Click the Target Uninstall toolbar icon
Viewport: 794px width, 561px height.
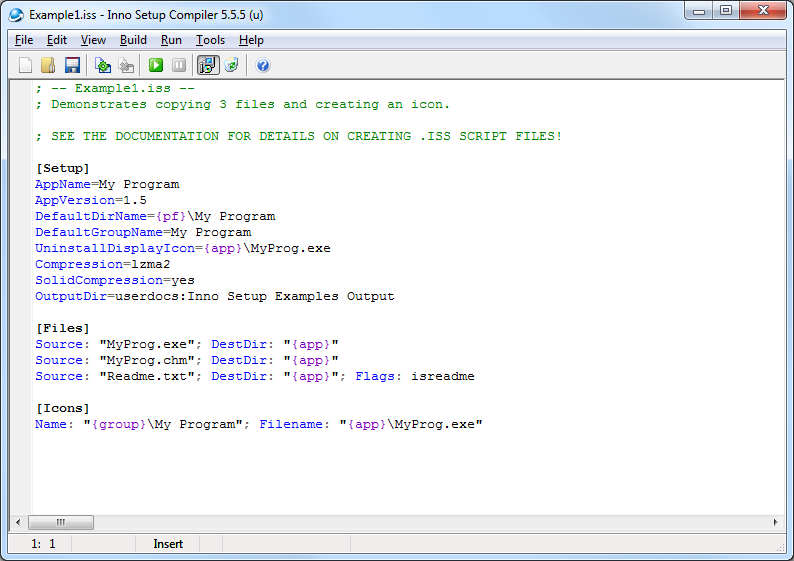(x=231, y=65)
